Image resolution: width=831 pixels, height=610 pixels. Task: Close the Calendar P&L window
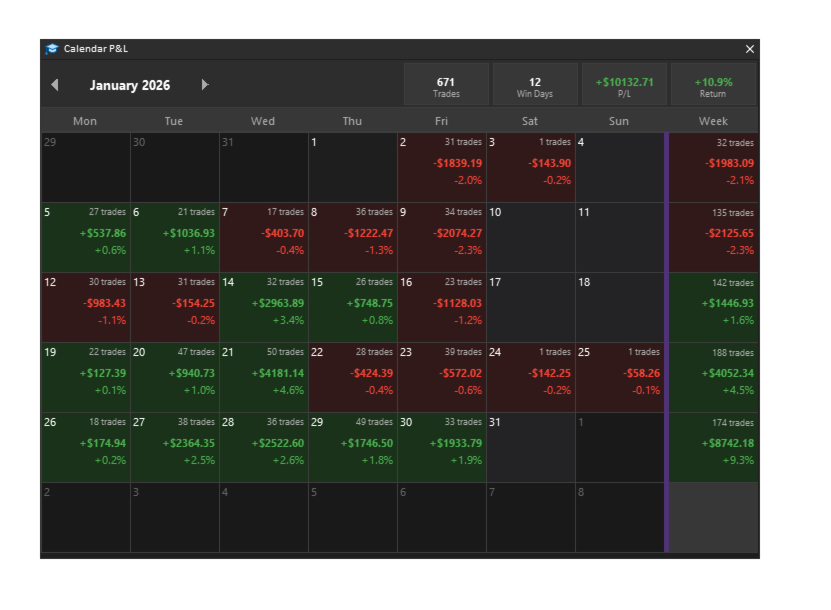[x=750, y=49]
